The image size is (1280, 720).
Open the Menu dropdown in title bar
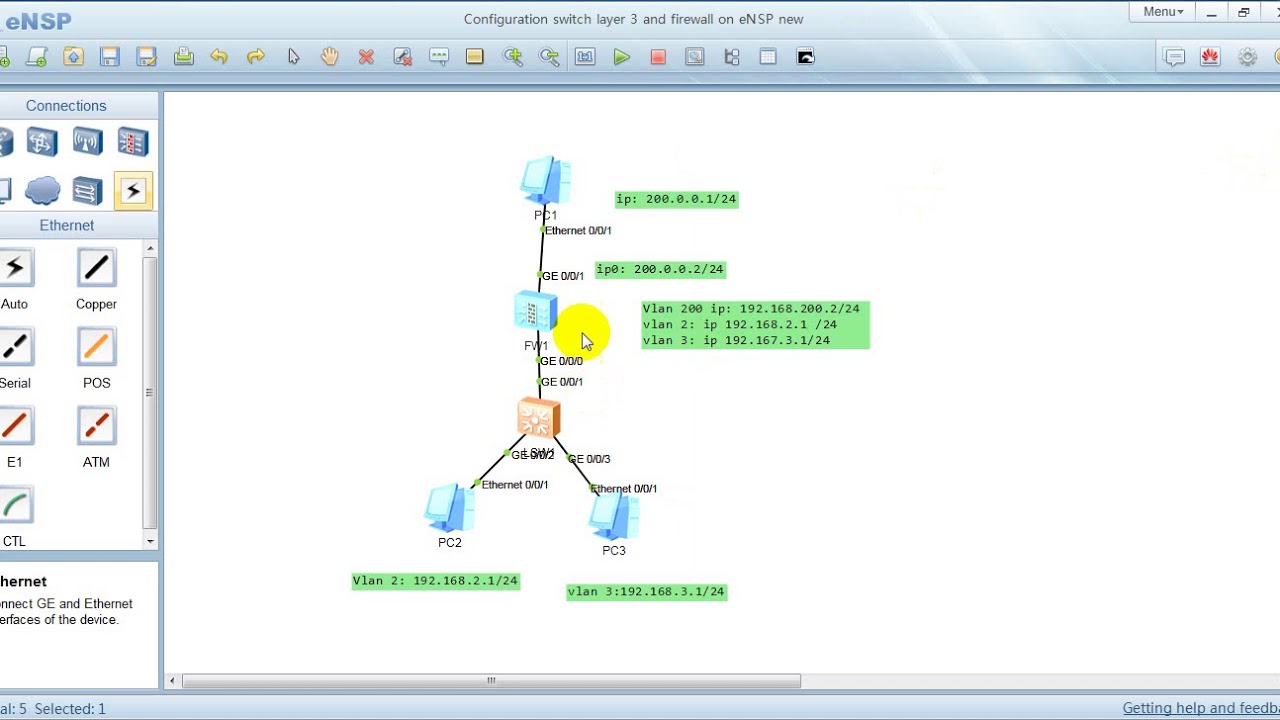tap(1161, 11)
